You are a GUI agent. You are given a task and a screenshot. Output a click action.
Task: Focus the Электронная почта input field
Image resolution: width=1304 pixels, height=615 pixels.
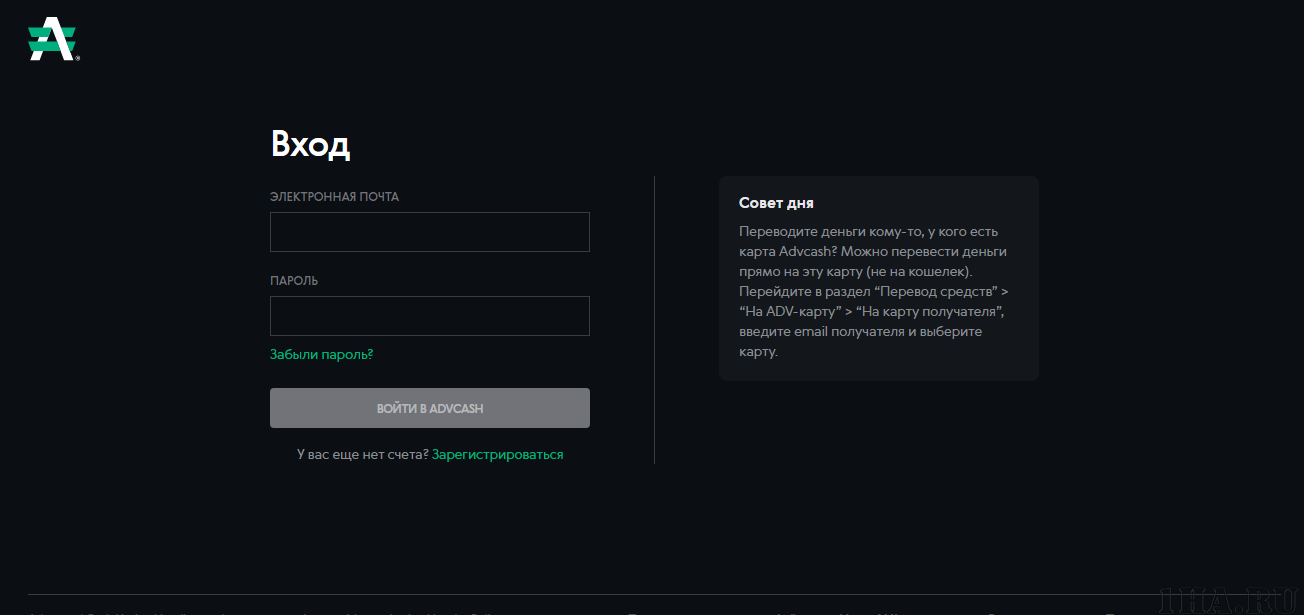pos(429,232)
